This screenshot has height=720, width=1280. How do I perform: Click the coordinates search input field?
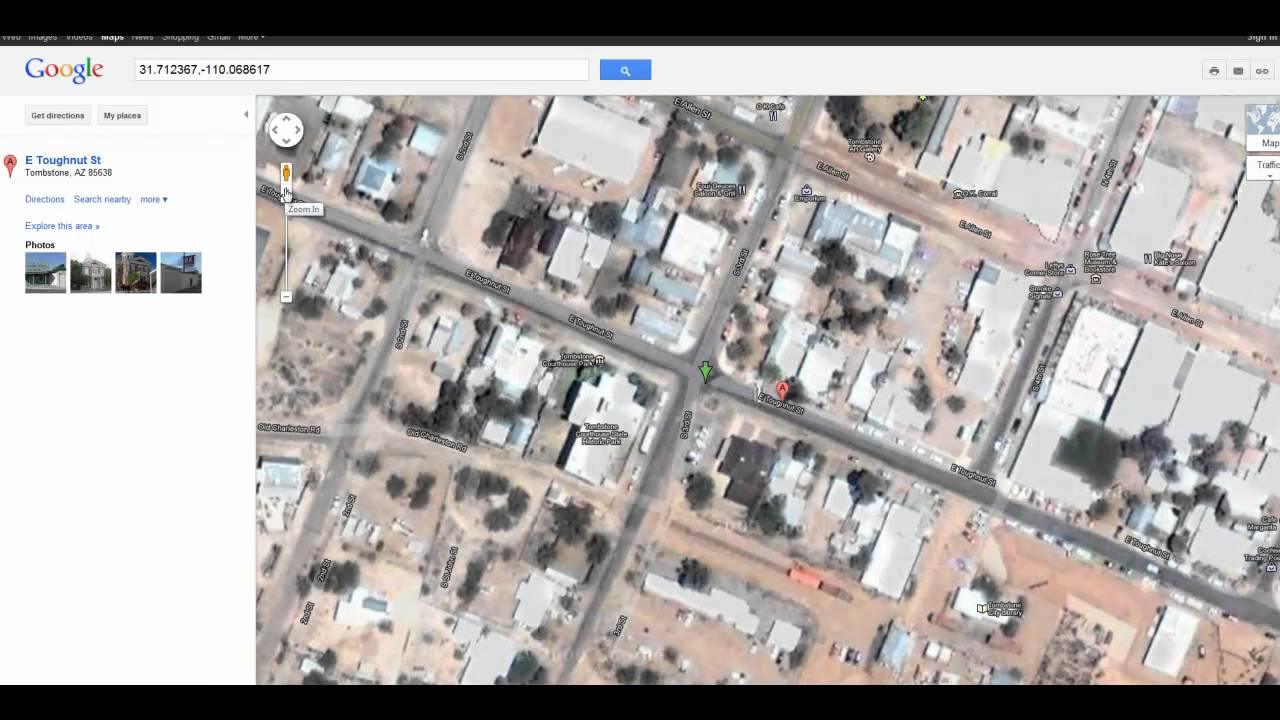(362, 70)
